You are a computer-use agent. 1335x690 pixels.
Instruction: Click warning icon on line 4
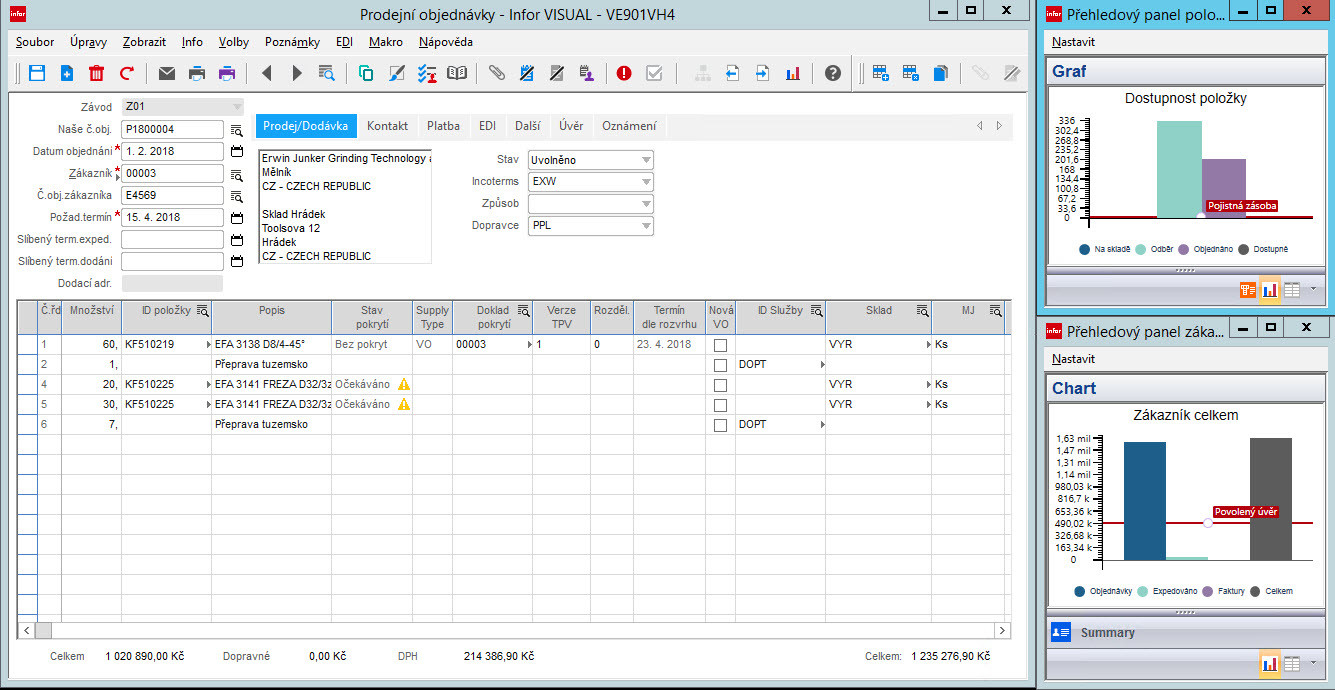[x=404, y=384]
